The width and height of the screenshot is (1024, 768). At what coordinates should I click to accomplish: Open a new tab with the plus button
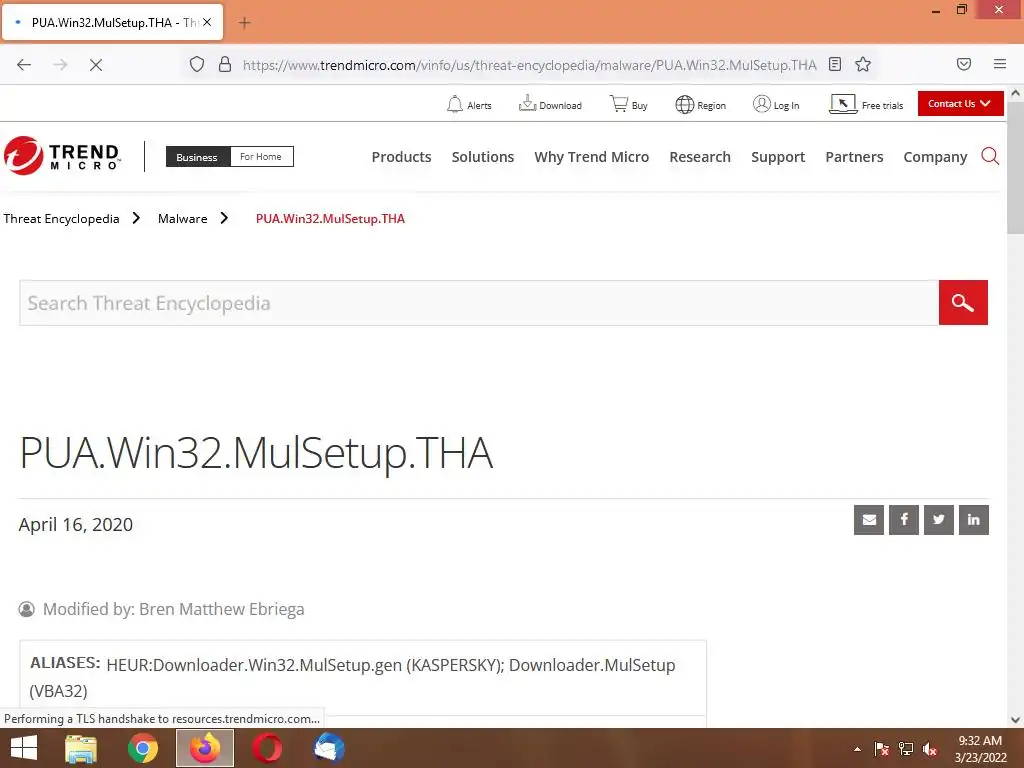pos(244,23)
